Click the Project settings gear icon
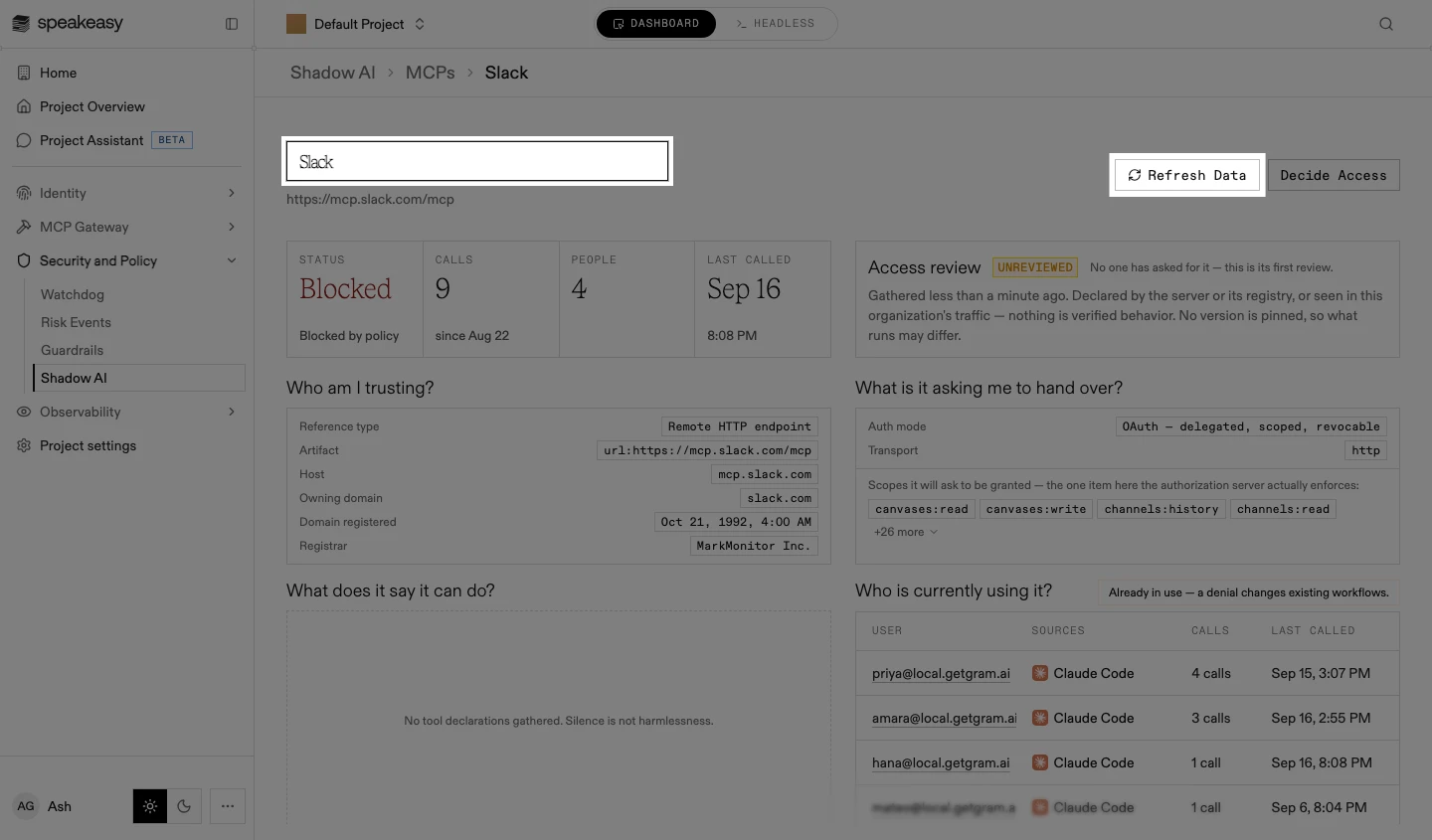This screenshot has height=840, width=1432. [x=24, y=445]
